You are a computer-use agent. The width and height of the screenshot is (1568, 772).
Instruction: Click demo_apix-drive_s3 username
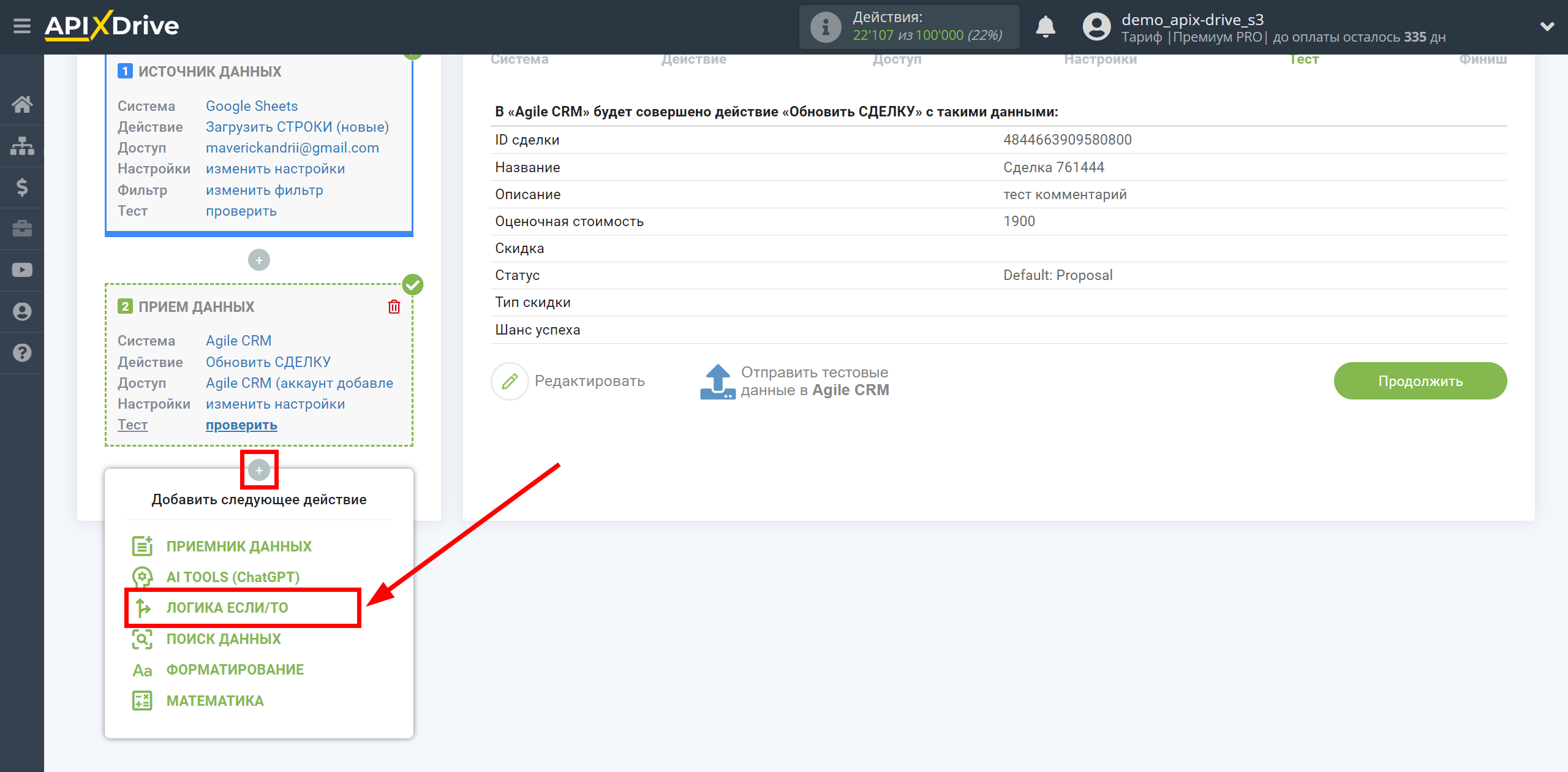tap(1193, 20)
